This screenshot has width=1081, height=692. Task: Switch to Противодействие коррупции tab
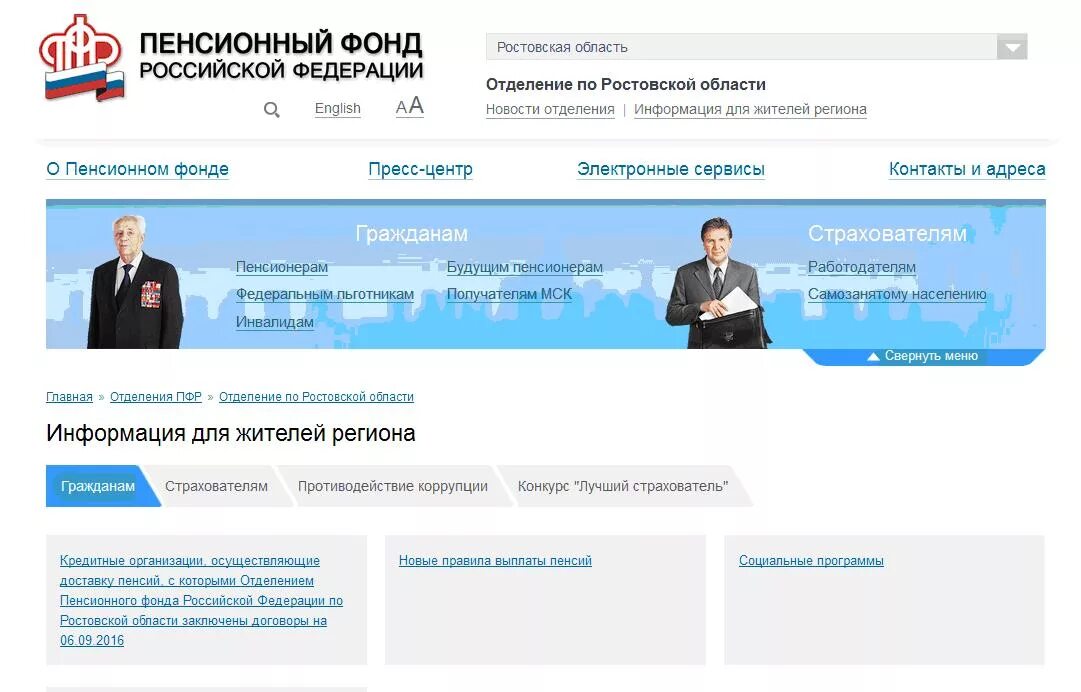click(x=393, y=487)
